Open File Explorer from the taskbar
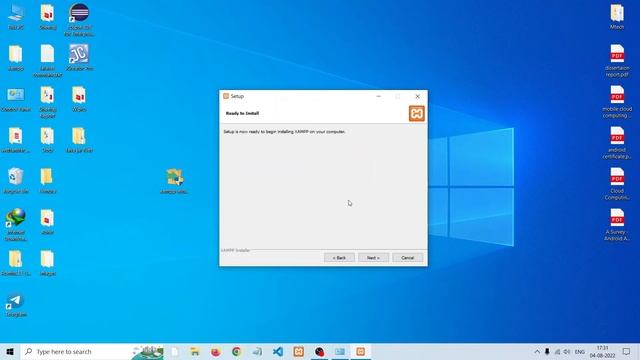This screenshot has height=360, width=640. click(195, 351)
